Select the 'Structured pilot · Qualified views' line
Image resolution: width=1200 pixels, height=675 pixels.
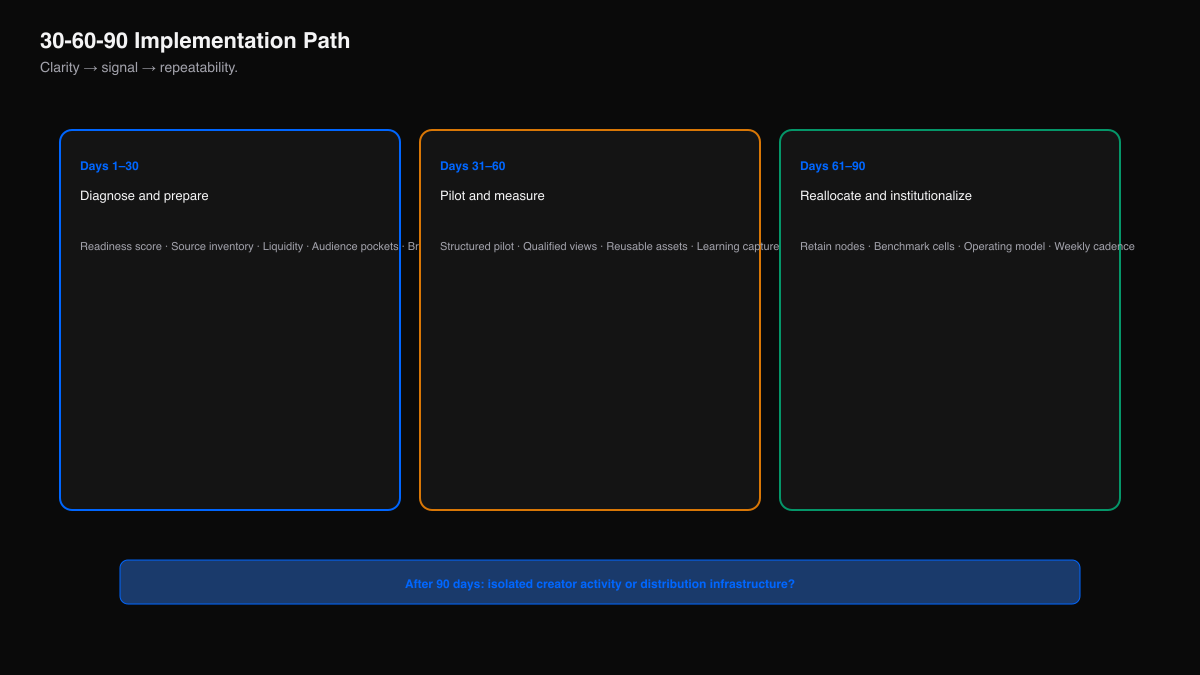click(x=609, y=246)
